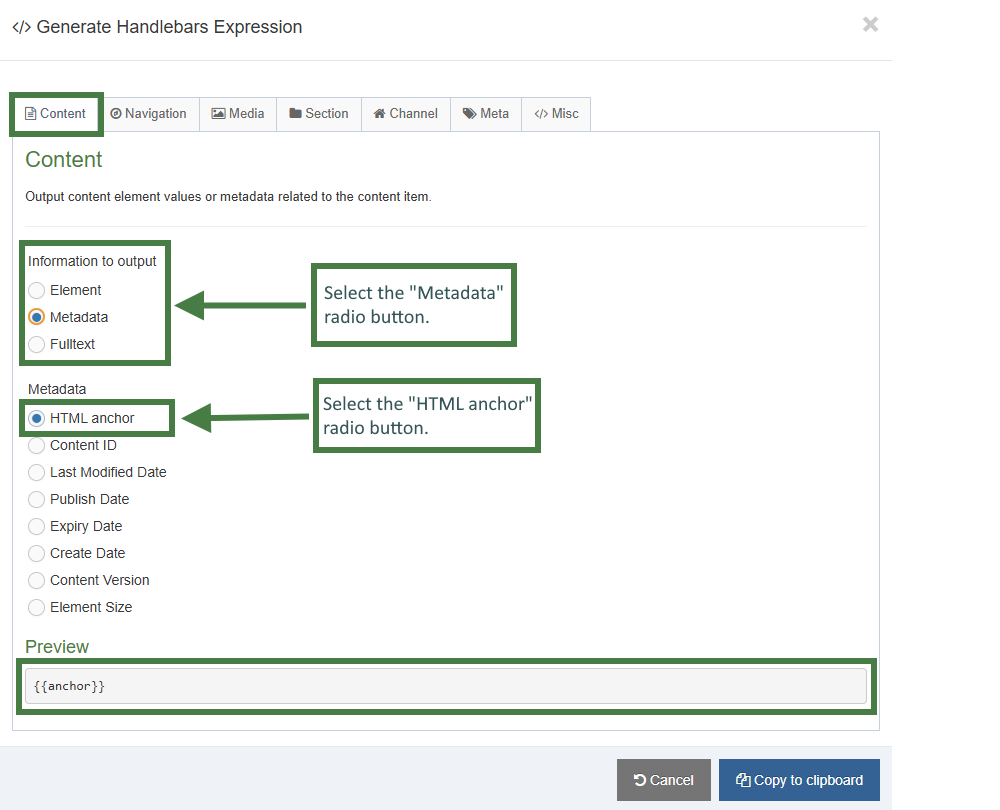Select the Publish Date radio button
Viewport: 1000px width, 810px height.
tap(36, 499)
